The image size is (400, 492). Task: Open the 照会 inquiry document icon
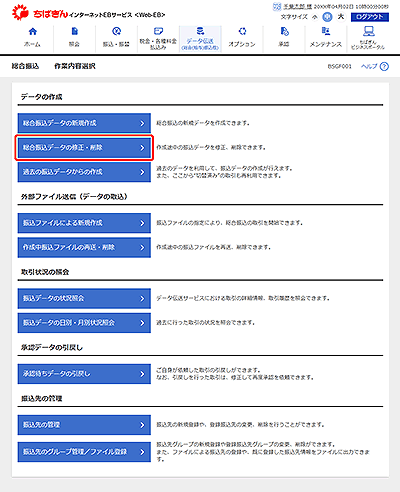click(74, 32)
